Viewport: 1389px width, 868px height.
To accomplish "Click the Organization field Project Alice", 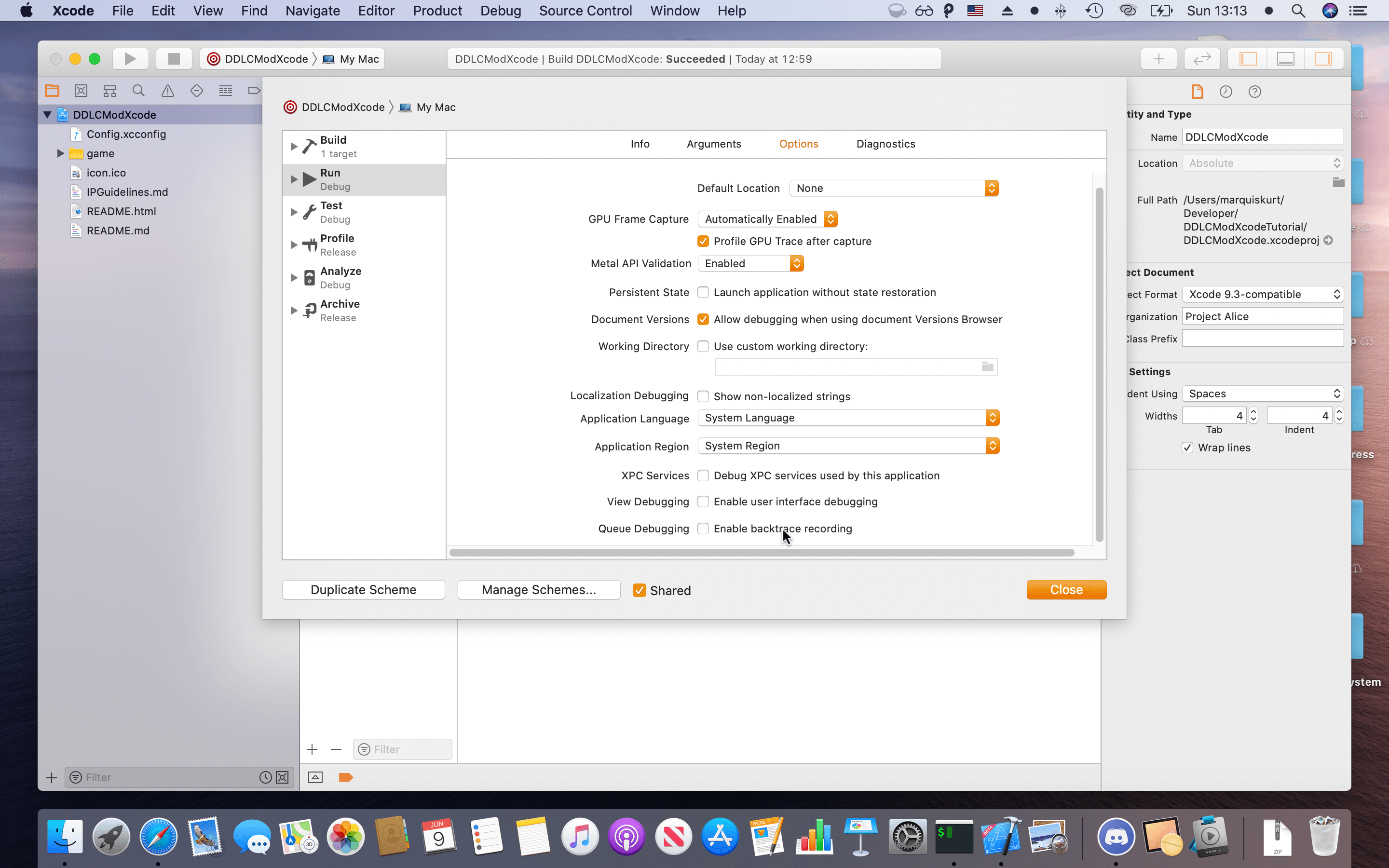I will pos(1263,316).
